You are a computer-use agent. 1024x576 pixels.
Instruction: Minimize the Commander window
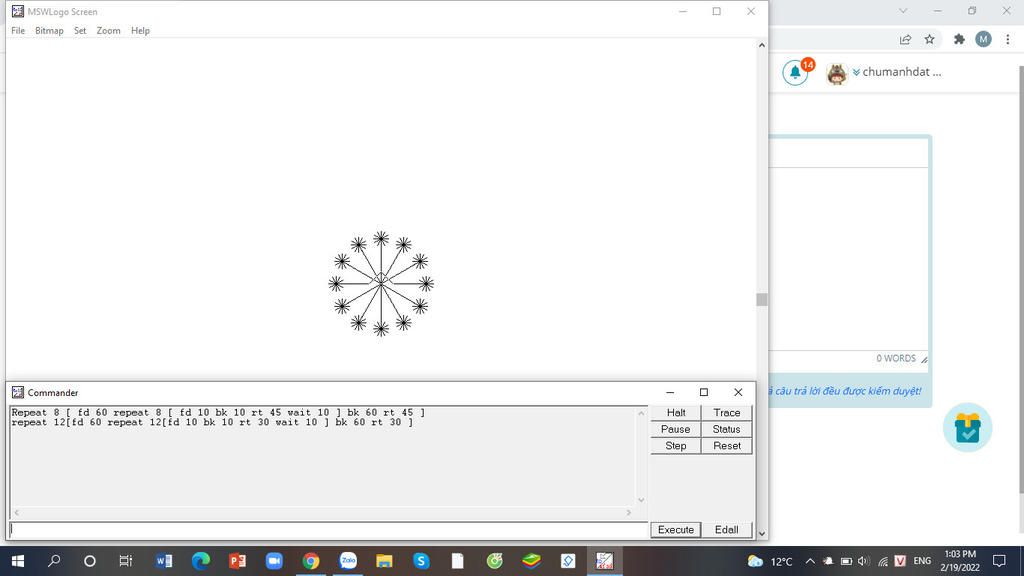(670, 392)
